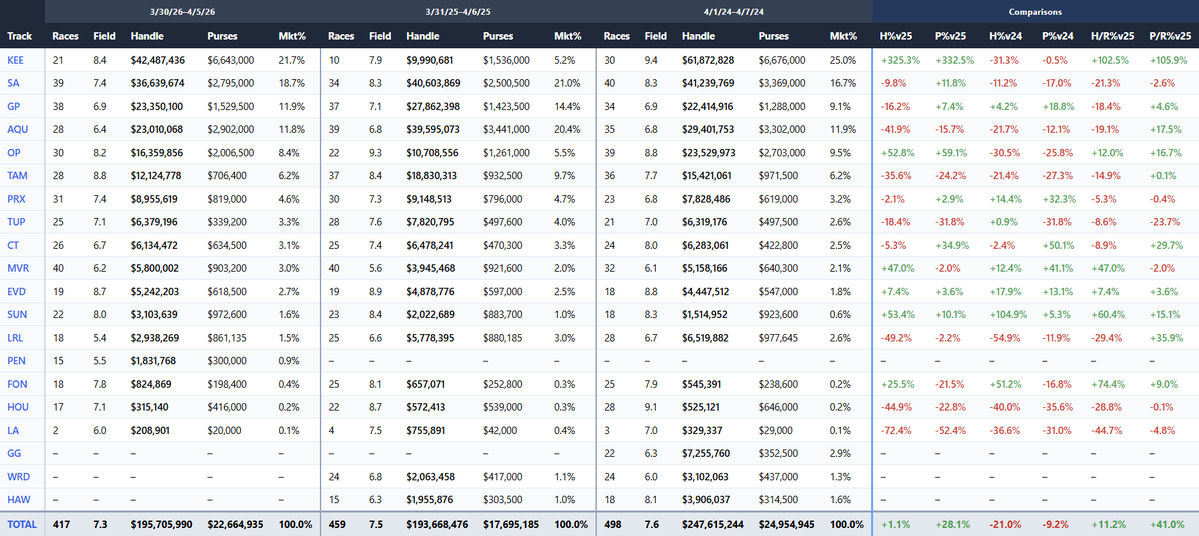Viewport: 1199px width, 536px height.
Task: Select total comparison value +41.0%
Action: [x=1167, y=525]
